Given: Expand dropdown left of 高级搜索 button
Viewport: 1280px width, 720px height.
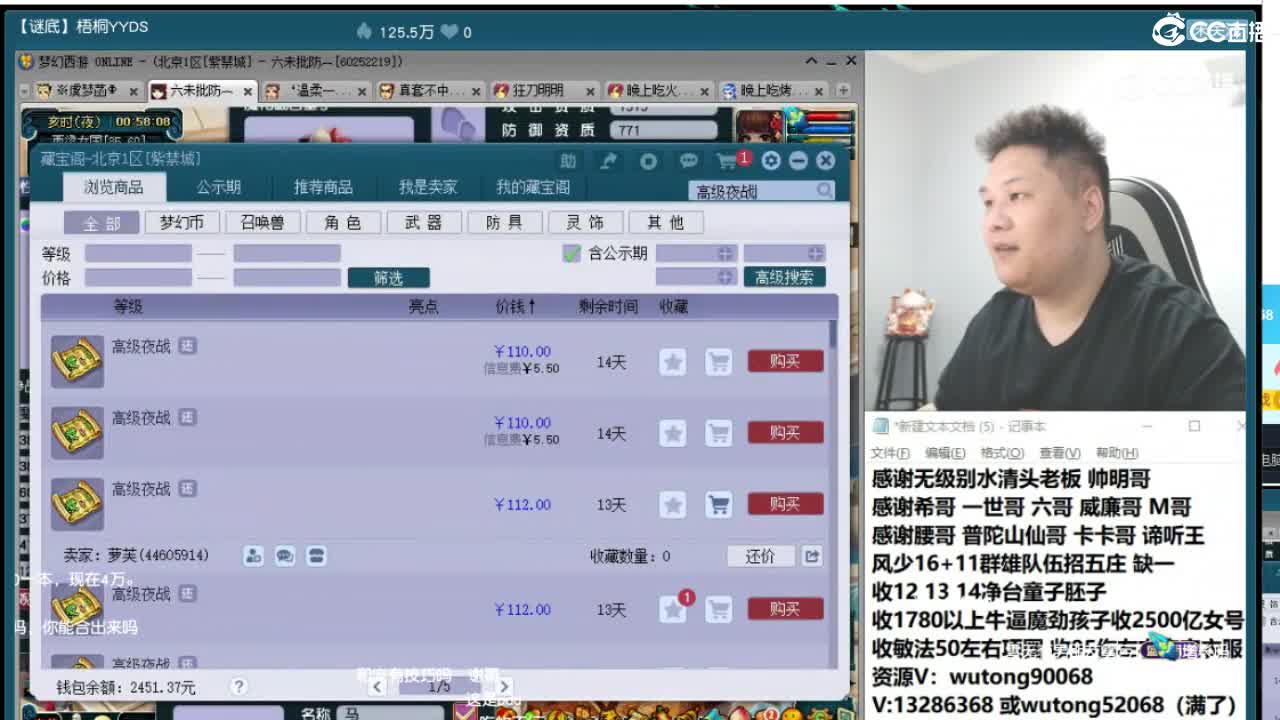Looking at the screenshot, I should [696, 277].
